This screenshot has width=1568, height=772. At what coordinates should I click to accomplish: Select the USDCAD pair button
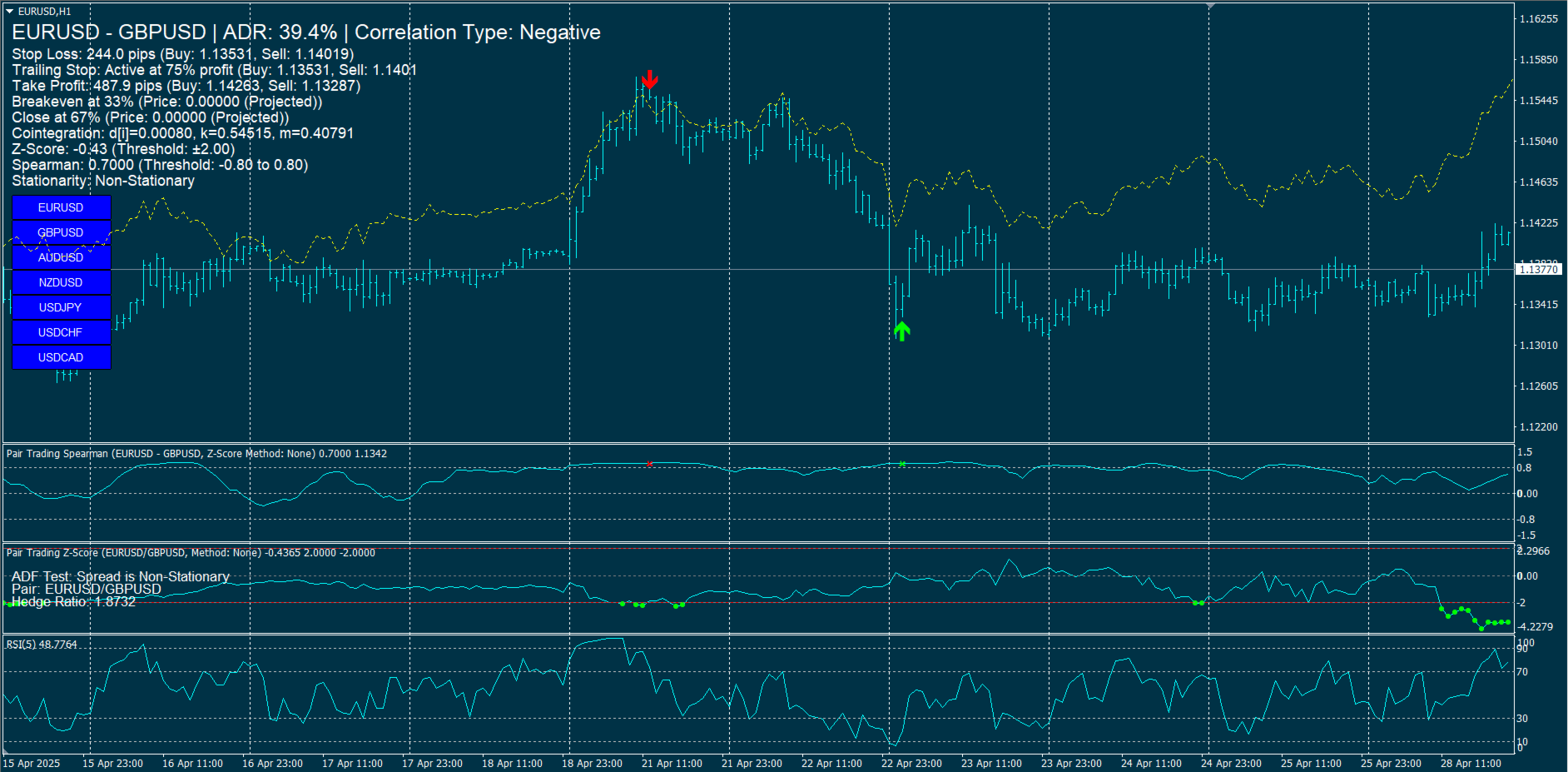tap(60, 357)
